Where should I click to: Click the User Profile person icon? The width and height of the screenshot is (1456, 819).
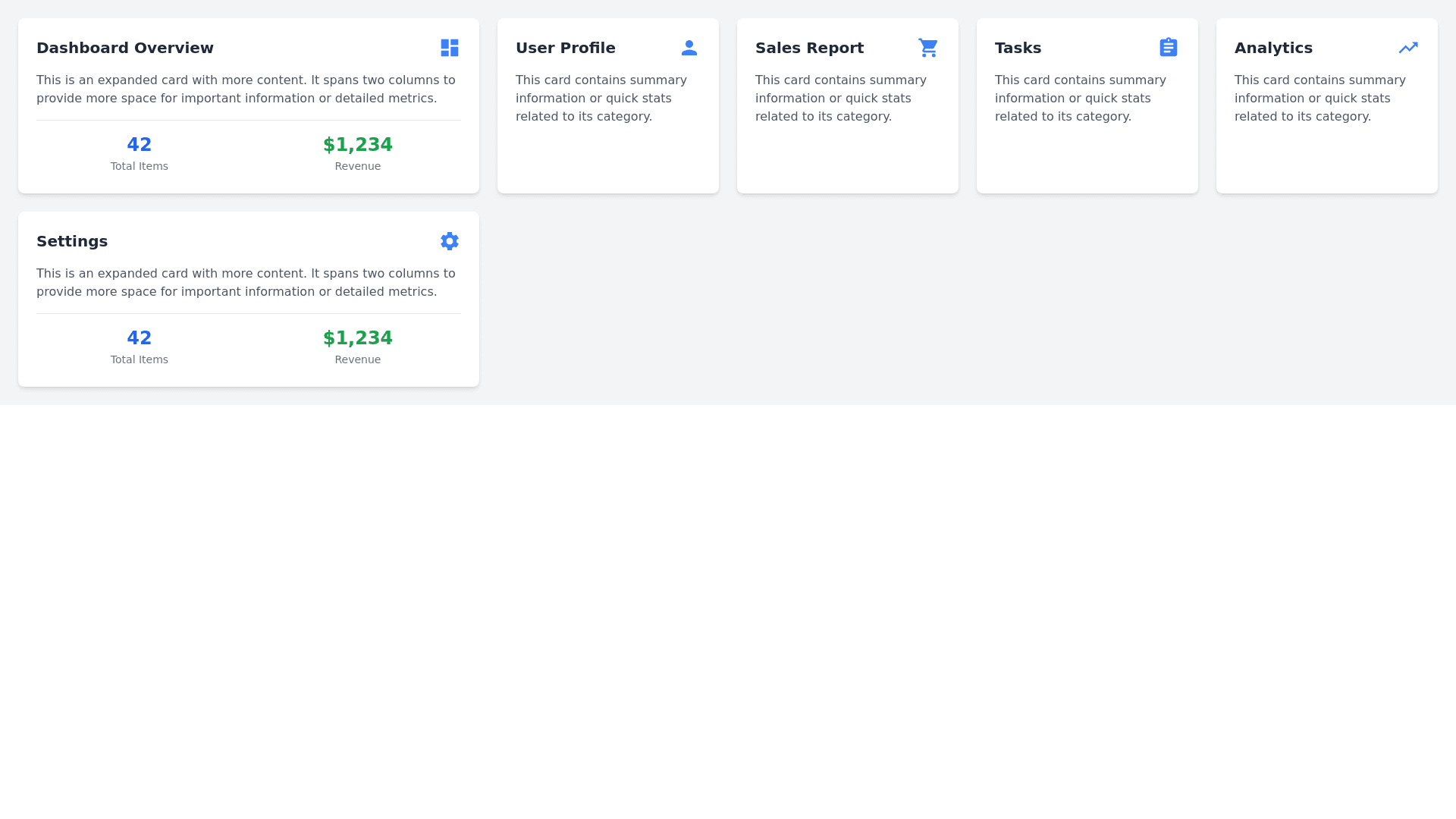(689, 48)
